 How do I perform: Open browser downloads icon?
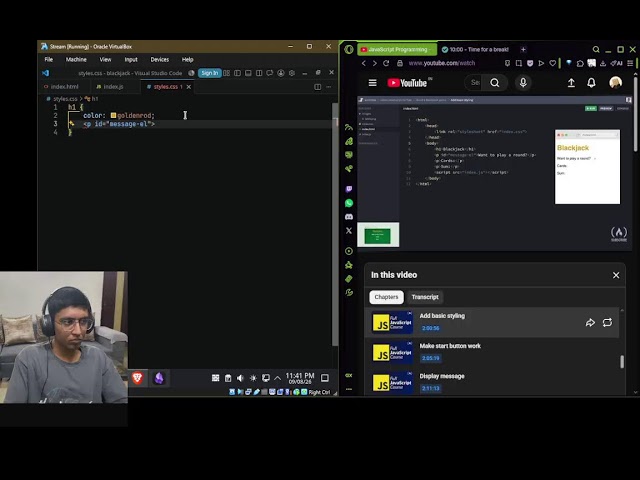(x=603, y=63)
